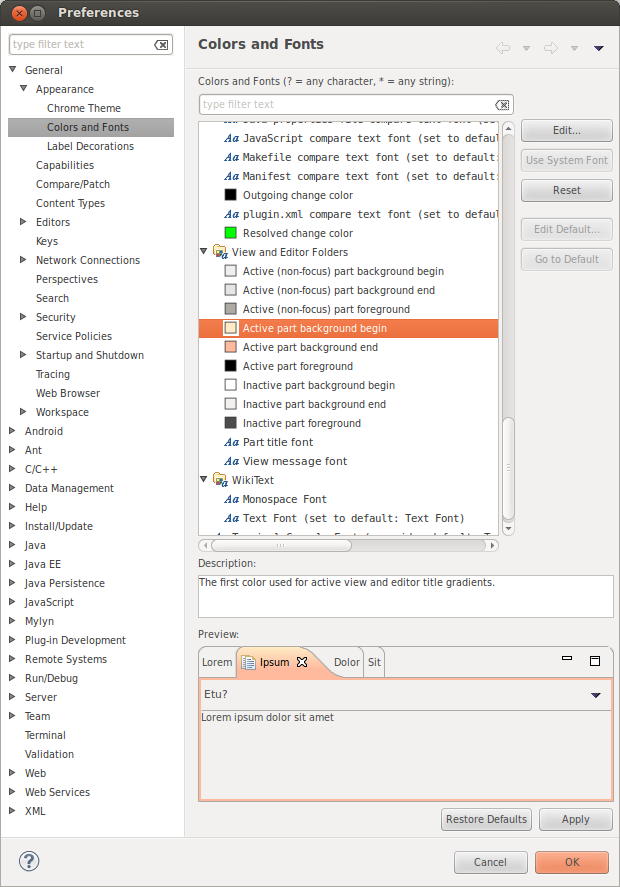Screen dimensions: 620x887
Task: Select Active part background end swatch
Action: (230, 347)
